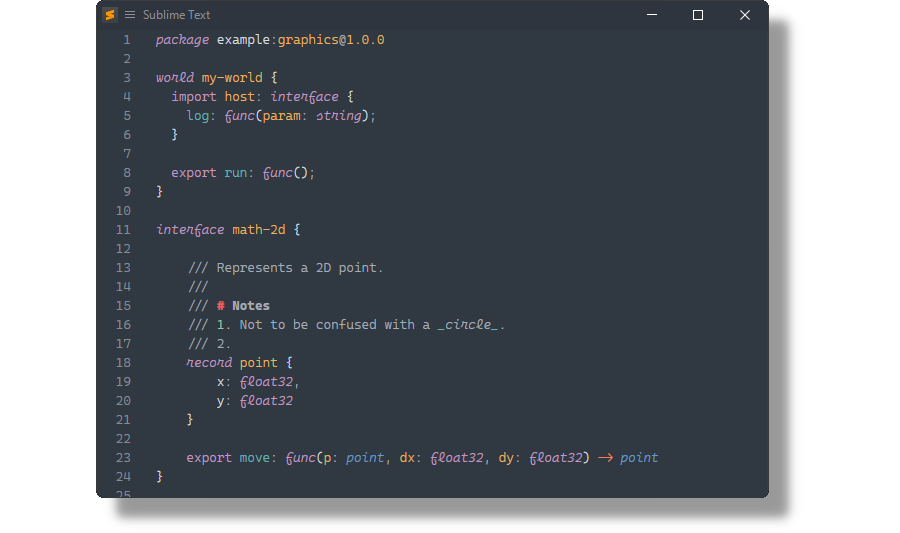Click 'export' on line 8
Image resolution: width=900 pixels, height=533 pixels.
[194, 173]
